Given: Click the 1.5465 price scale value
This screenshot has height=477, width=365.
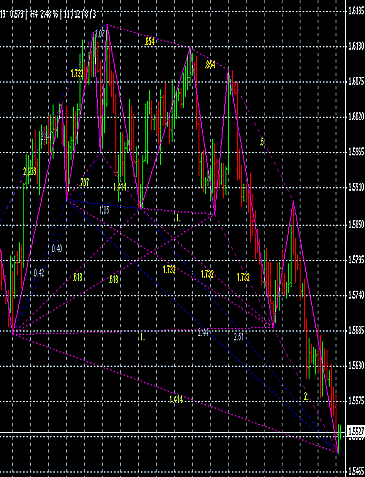Looking at the screenshot, I should point(356,472).
